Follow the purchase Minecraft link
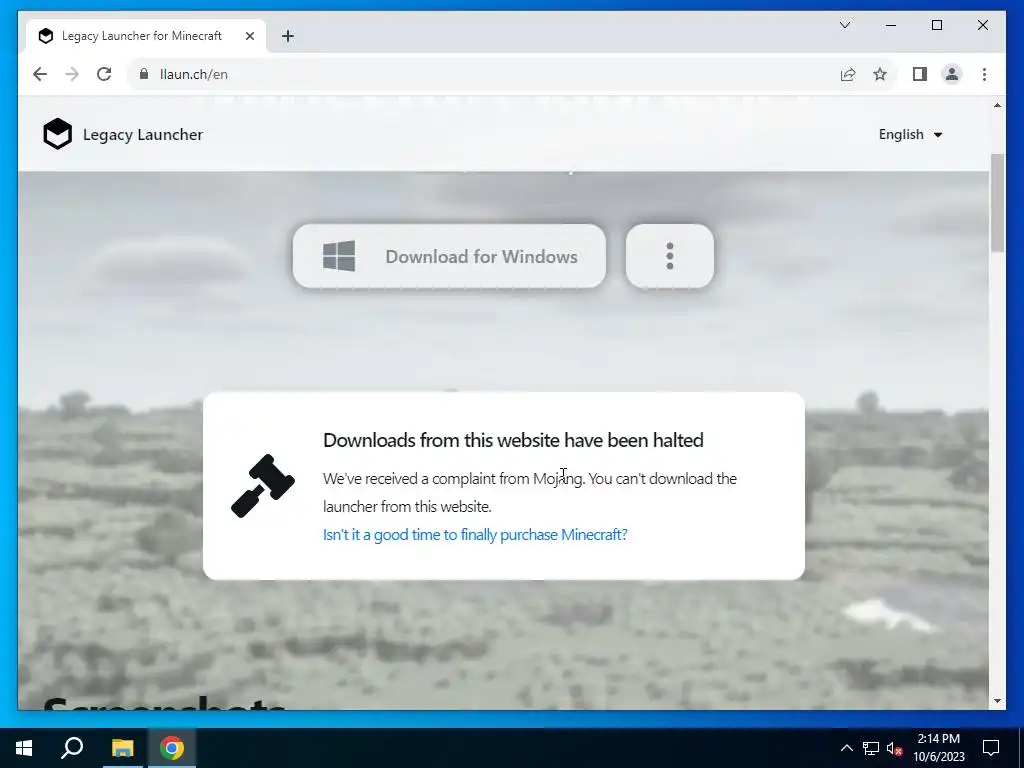This screenshot has height=768, width=1024. (475, 534)
